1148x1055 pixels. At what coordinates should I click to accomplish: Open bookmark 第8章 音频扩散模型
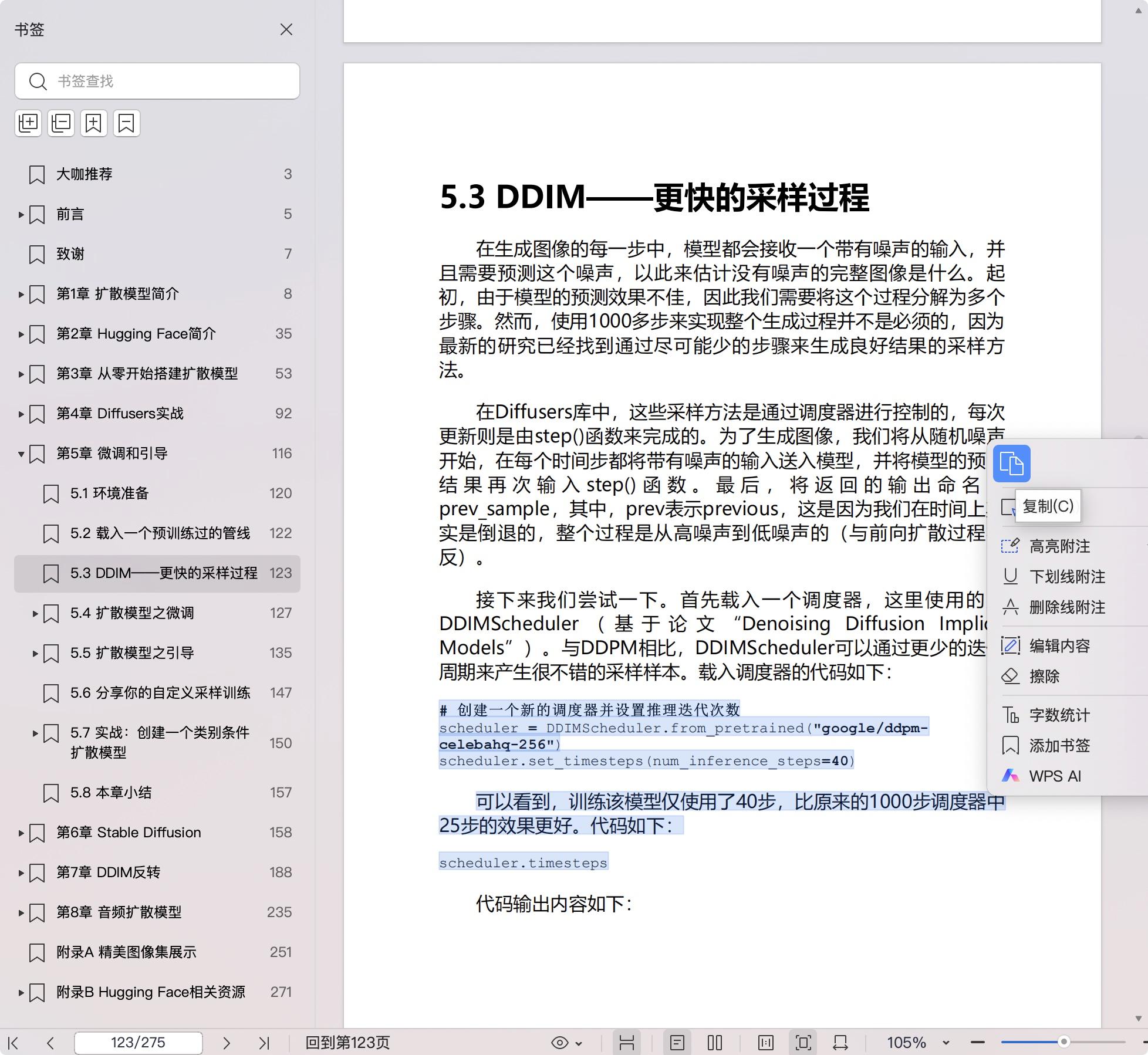(x=157, y=912)
